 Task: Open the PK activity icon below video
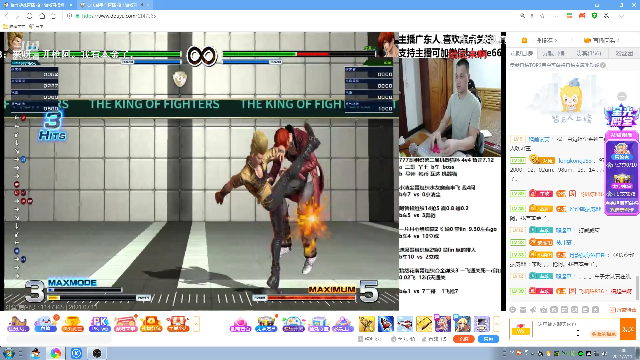(99, 324)
